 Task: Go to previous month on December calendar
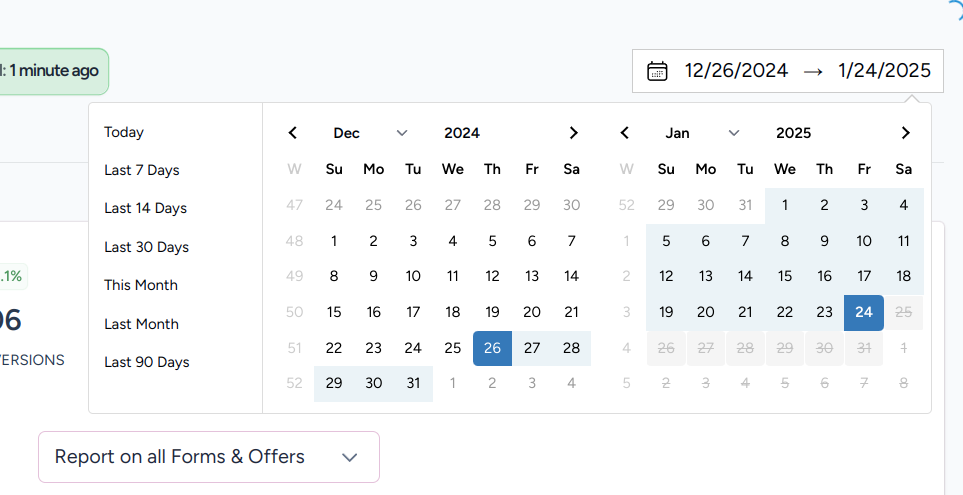click(x=293, y=133)
